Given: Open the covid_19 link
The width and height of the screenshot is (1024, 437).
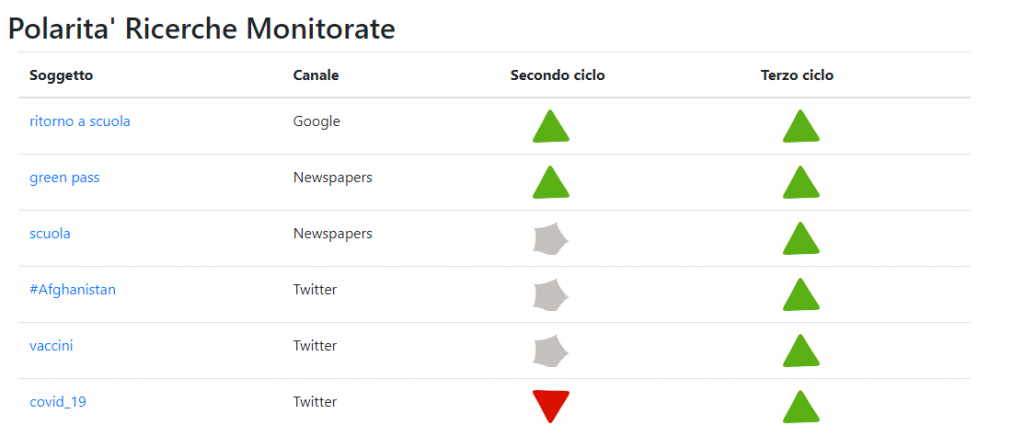Looking at the screenshot, I should point(57,402).
